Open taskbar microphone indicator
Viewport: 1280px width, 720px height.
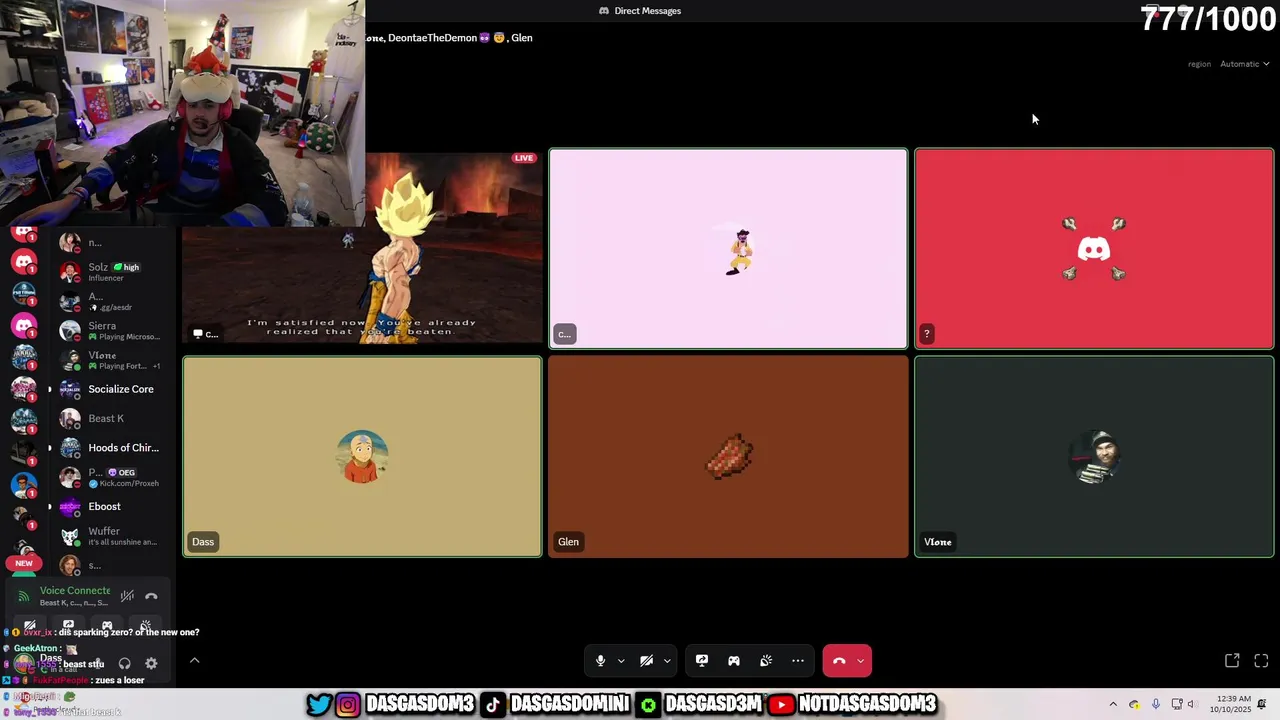pos(1155,704)
